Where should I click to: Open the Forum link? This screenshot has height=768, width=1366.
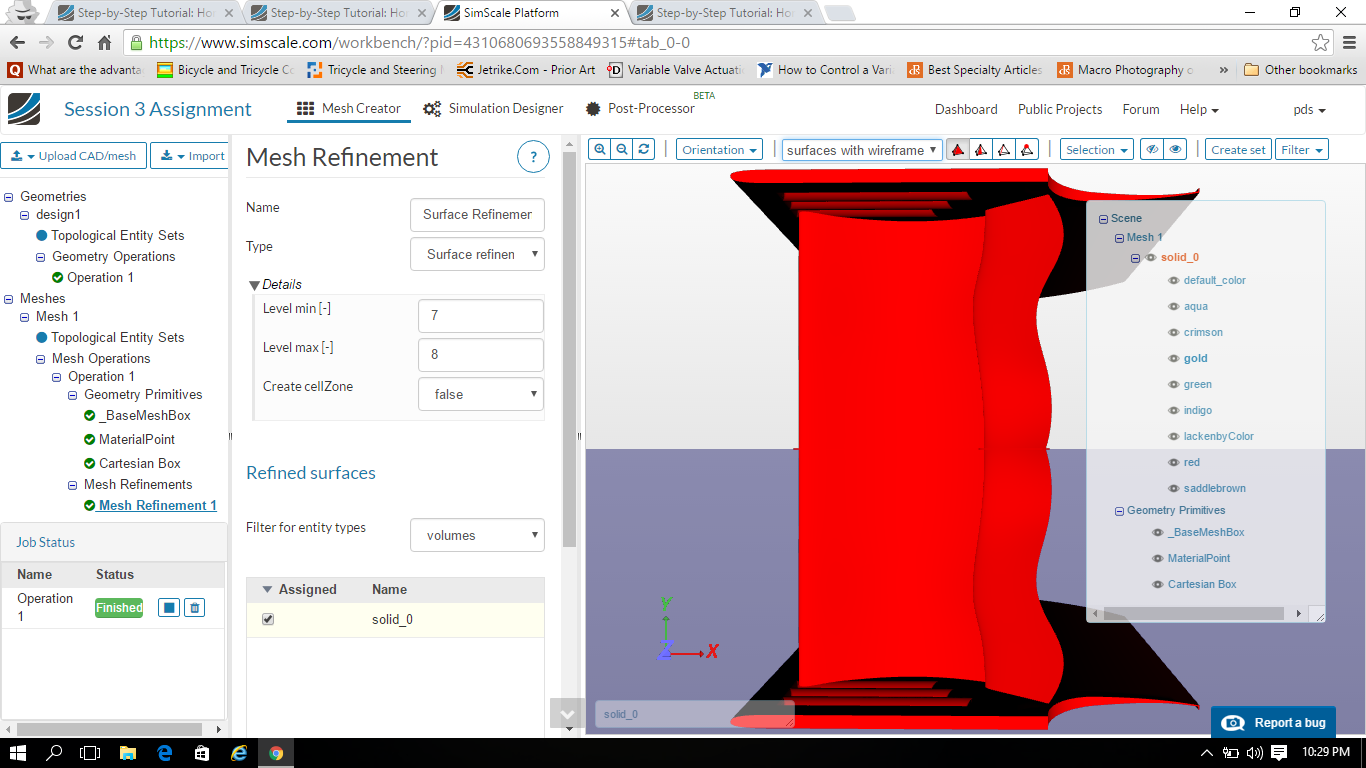1141,110
